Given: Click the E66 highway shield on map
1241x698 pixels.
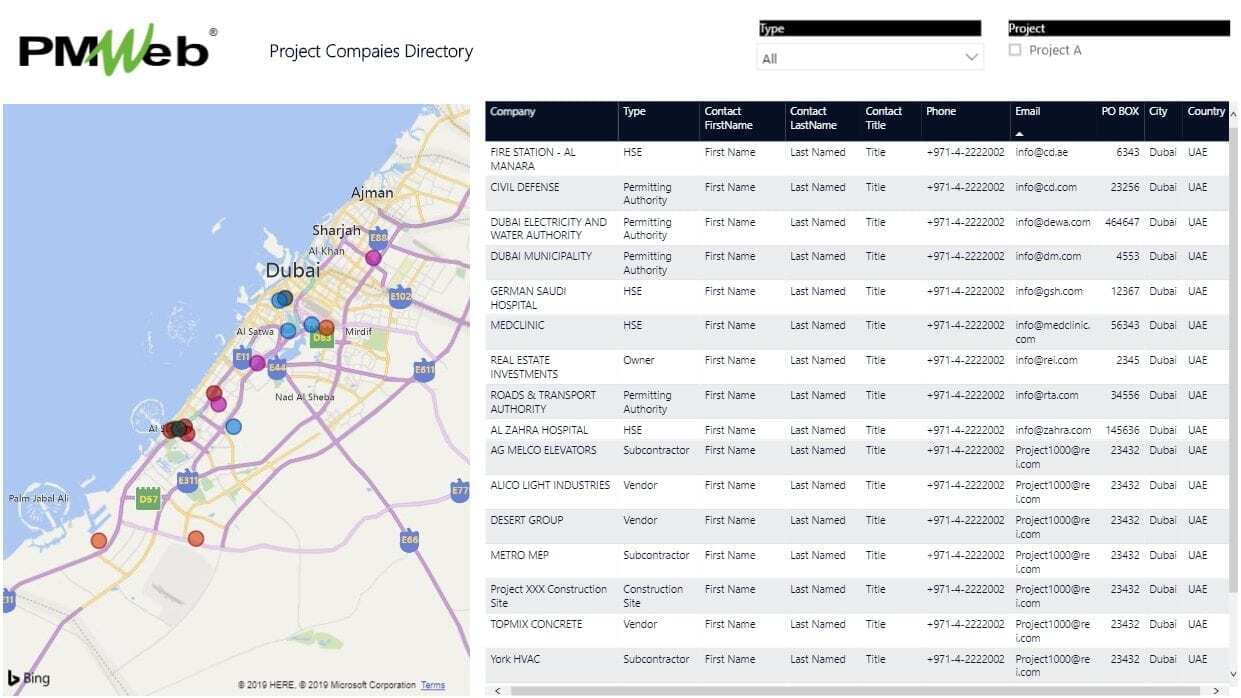Looking at the screenshot, I should pyautogui.click(x=408, y=539).
